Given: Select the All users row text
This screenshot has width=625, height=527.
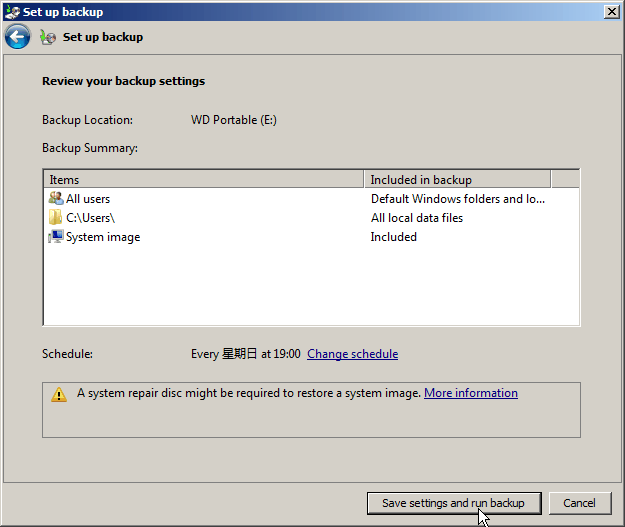Looking at the screenshot, I should point(88,199).
